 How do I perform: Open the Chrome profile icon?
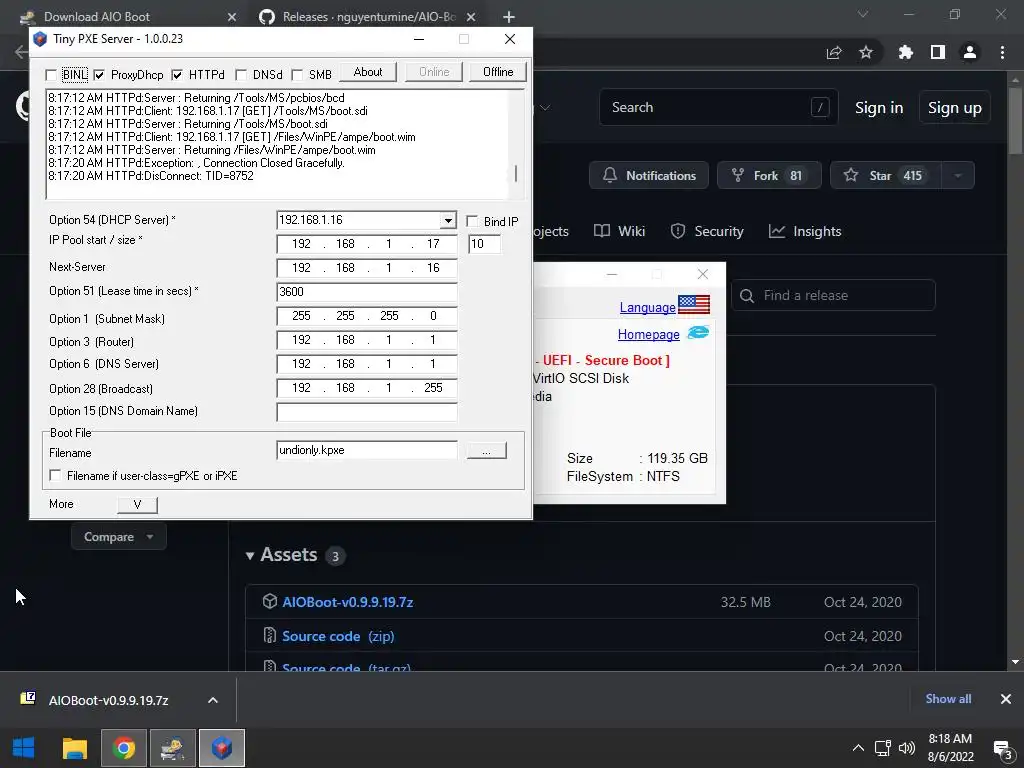pyautogui.click(x=970, y=52)
